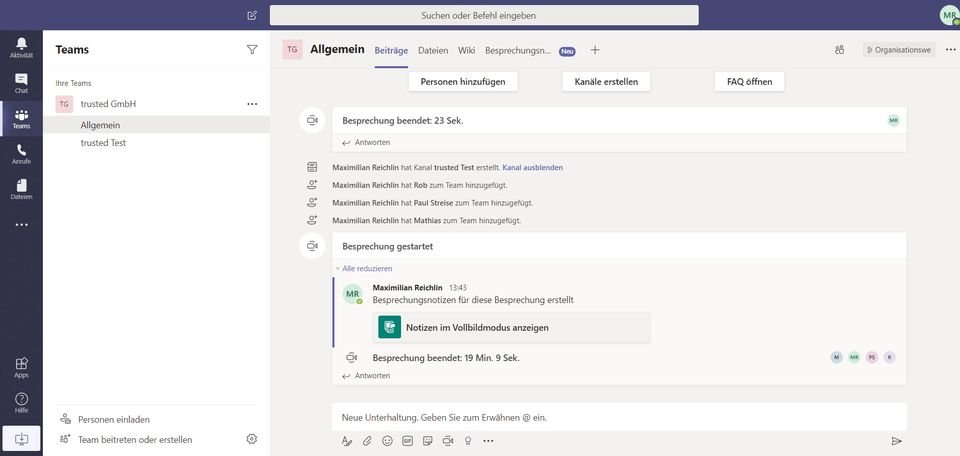Open channel more options ellipsis top right

[x=950, y=50]
